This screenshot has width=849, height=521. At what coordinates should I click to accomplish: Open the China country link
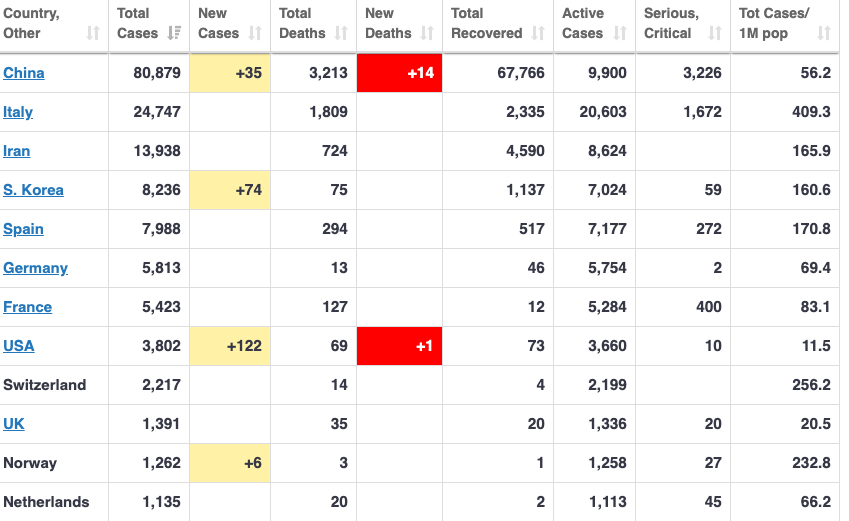click(24, 73)
